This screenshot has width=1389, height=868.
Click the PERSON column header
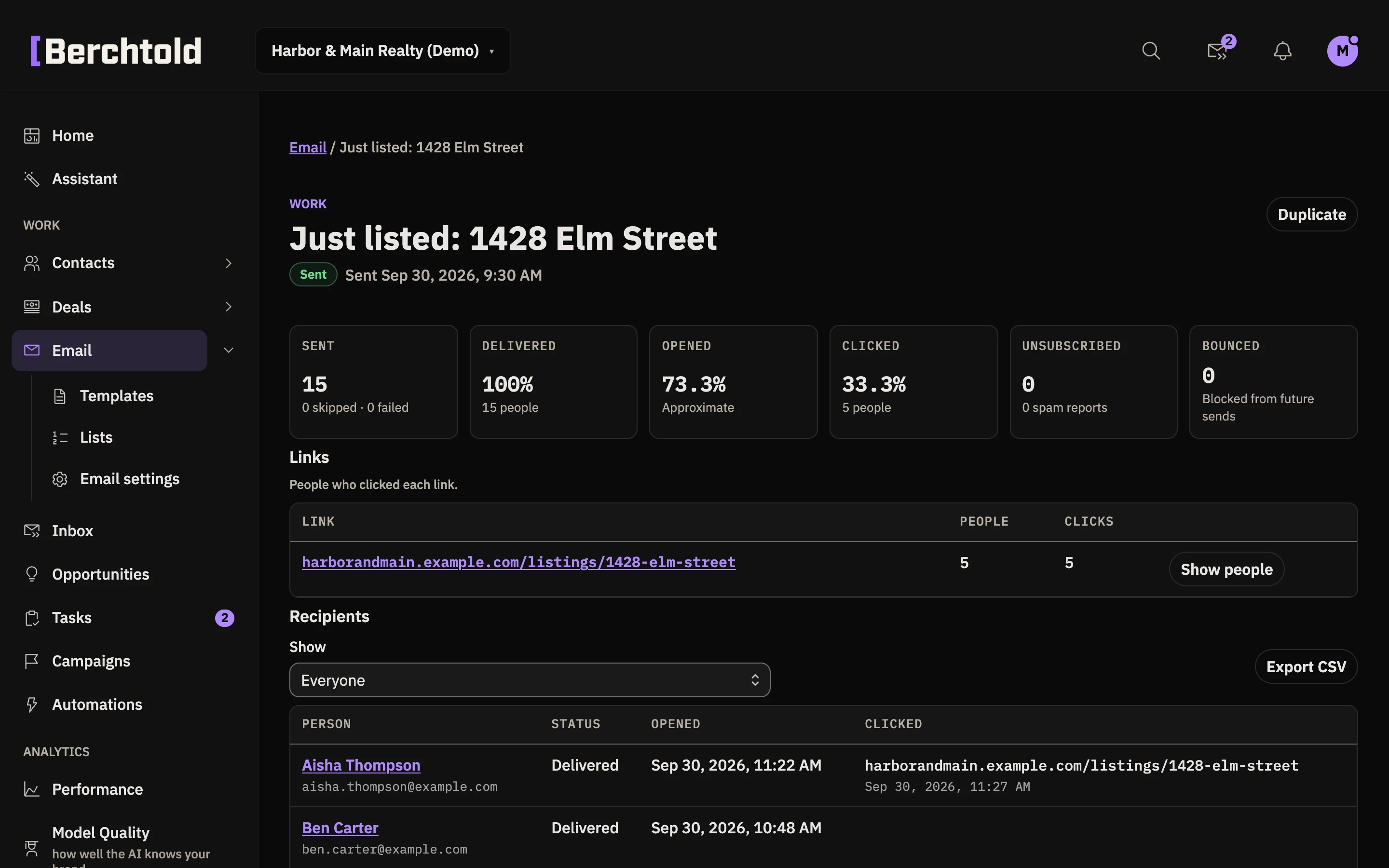pos(326,724)
